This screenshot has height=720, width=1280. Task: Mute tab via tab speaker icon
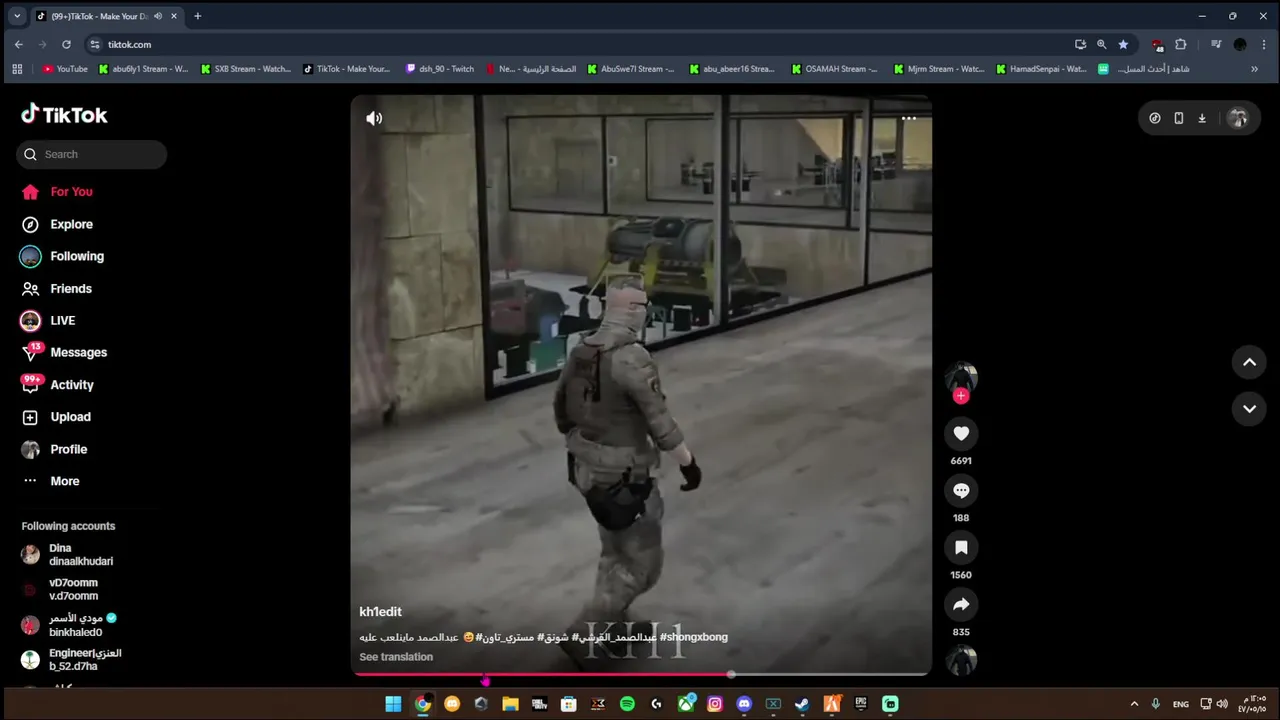point(157,16)
